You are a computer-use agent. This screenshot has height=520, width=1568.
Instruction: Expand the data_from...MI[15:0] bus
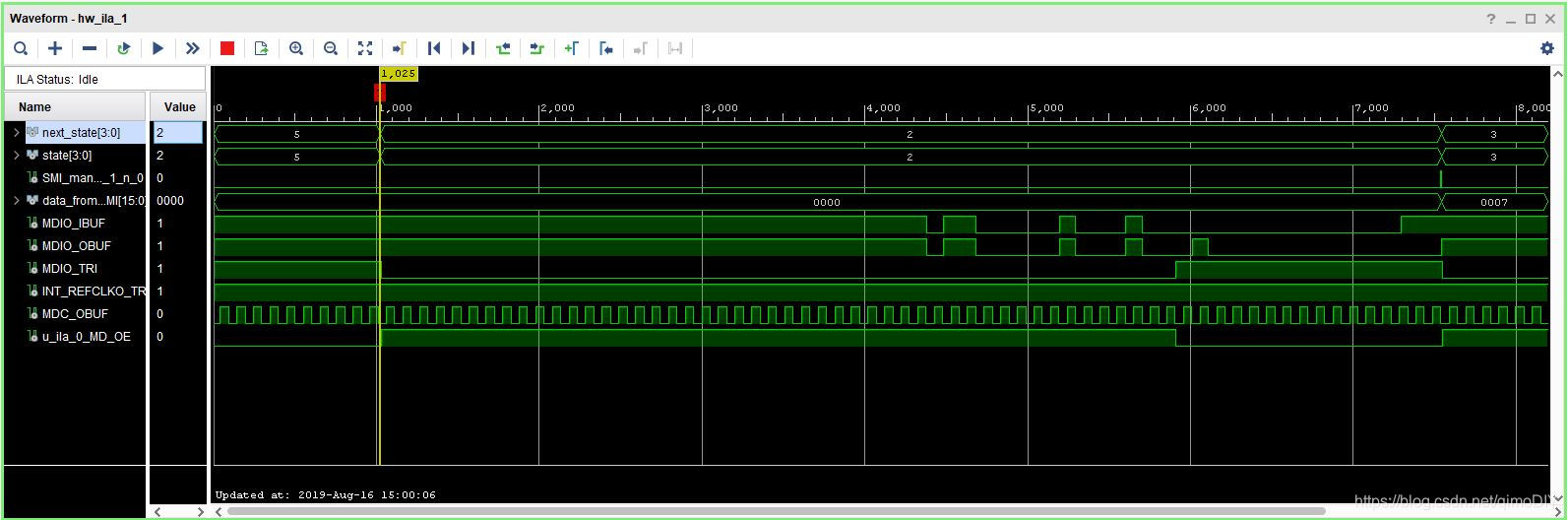(x=17, y=200)
